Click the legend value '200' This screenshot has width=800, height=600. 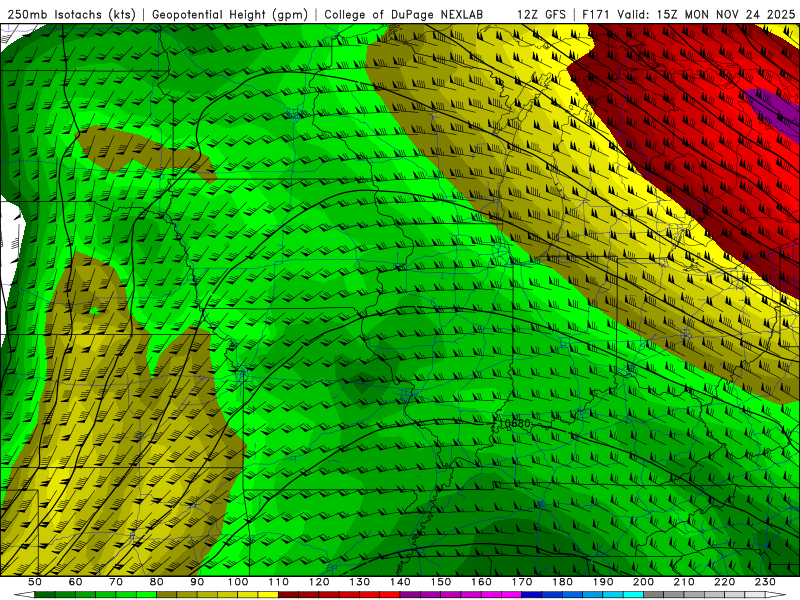click(643, 582)
